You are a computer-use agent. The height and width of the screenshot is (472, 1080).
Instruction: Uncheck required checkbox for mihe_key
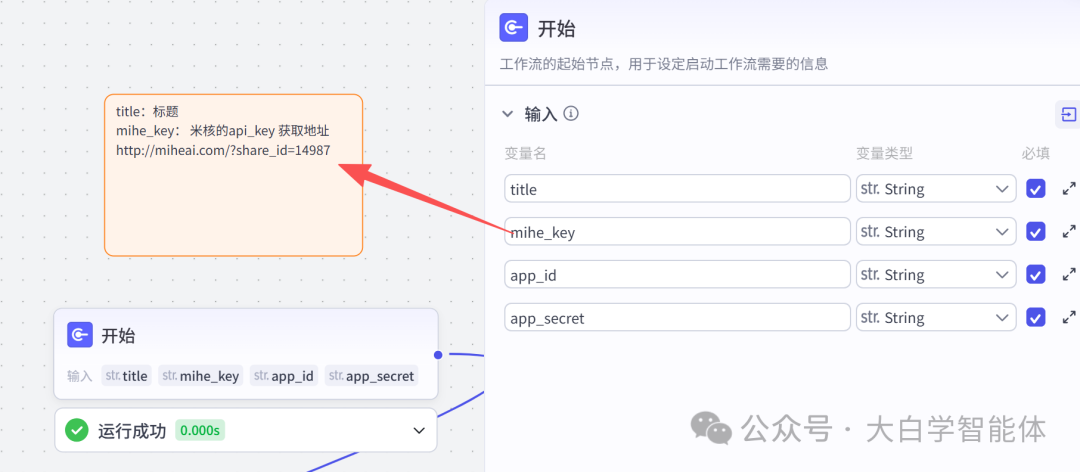click(1035, 232)
